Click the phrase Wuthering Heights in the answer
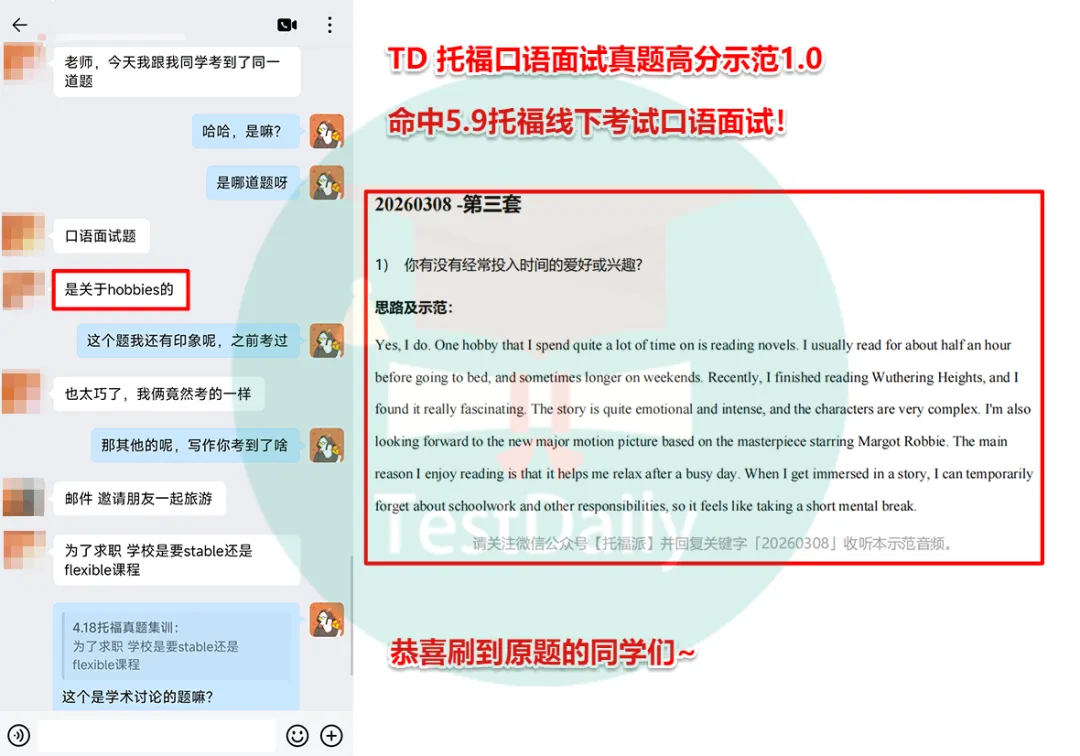The width and height of the screenshot is (1080, 756). [x=928, y=377]
